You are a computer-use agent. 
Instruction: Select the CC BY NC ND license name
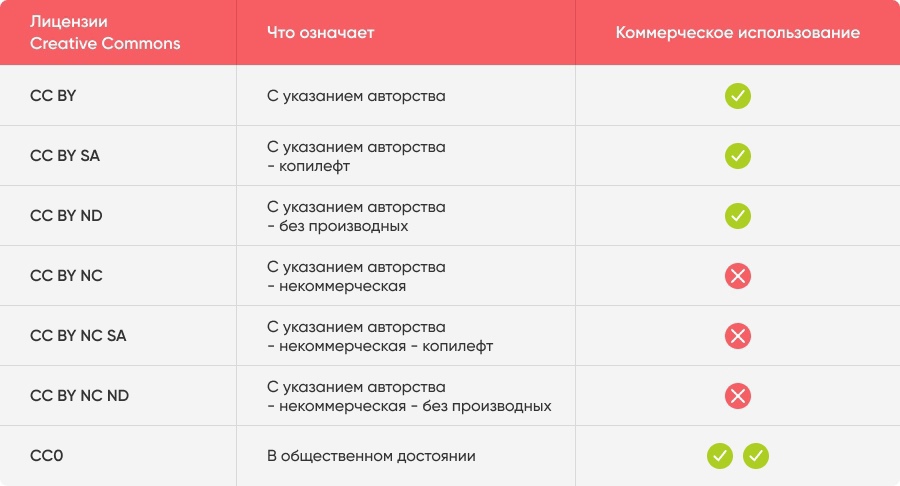tap(79, 396)
